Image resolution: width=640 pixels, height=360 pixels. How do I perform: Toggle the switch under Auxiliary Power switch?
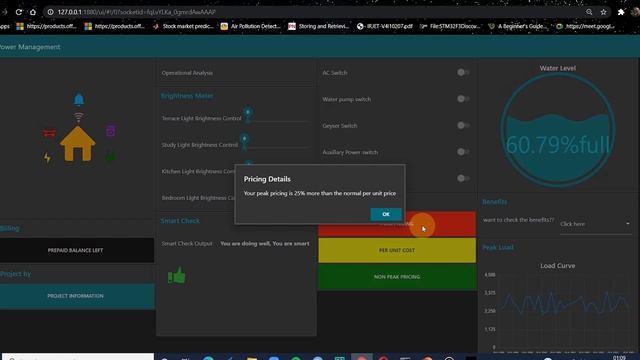point(463,178)
